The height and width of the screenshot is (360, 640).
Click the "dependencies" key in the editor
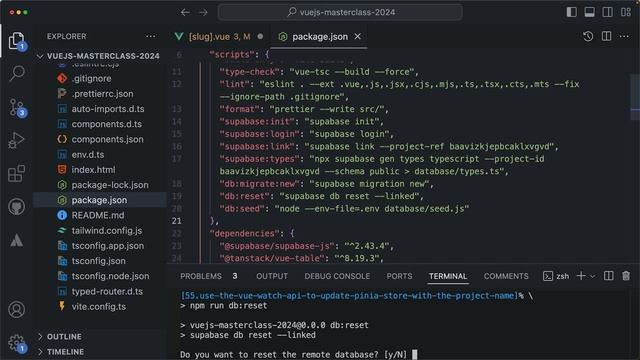247,233
